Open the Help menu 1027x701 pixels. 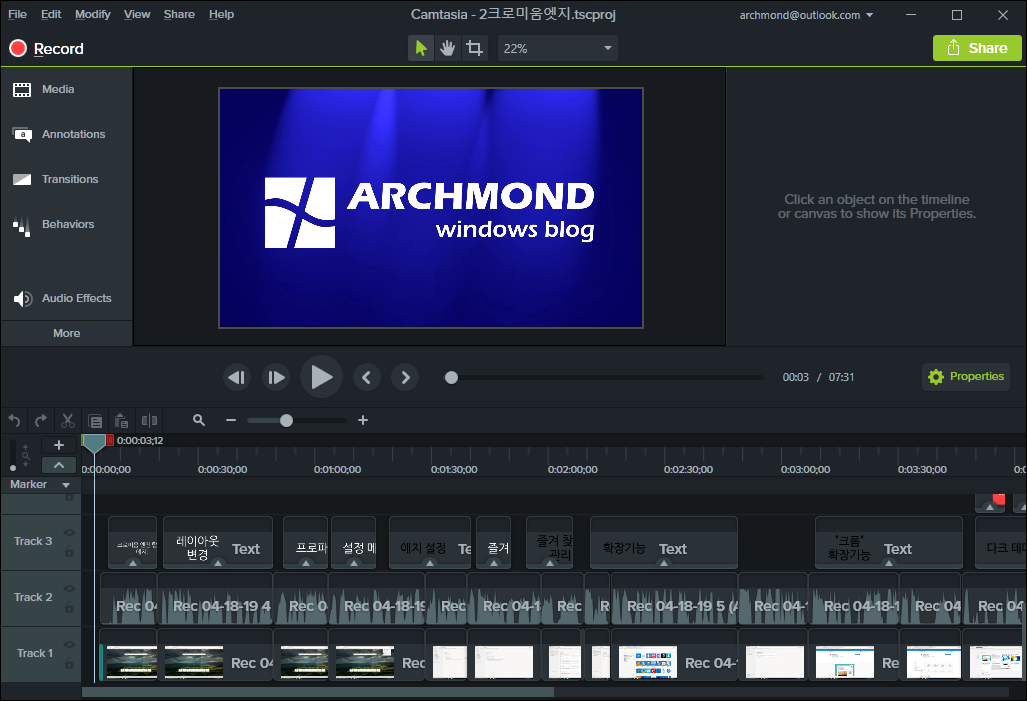pyautogui.click(x=221, y=14)
